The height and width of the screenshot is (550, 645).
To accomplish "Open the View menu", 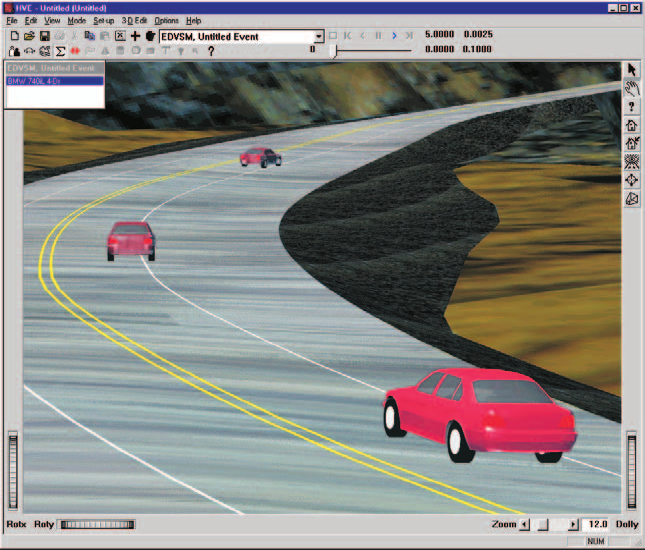I will pyautogui.click(x=52, y=21).
